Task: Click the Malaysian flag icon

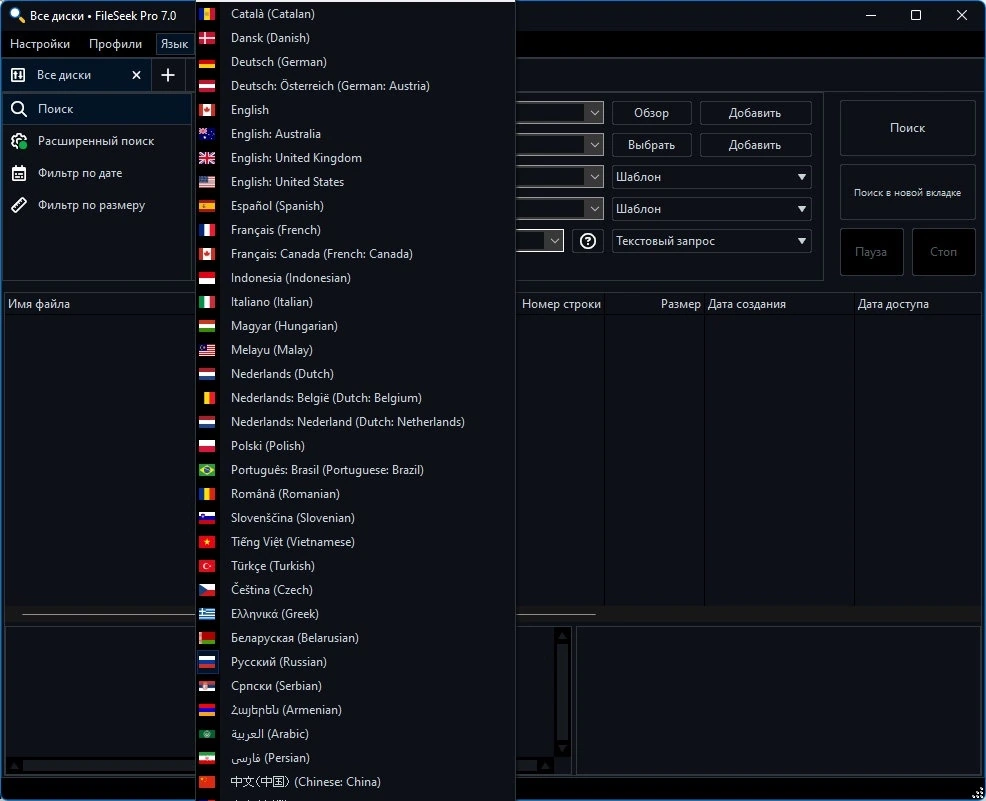Action: tap(207, 350)
